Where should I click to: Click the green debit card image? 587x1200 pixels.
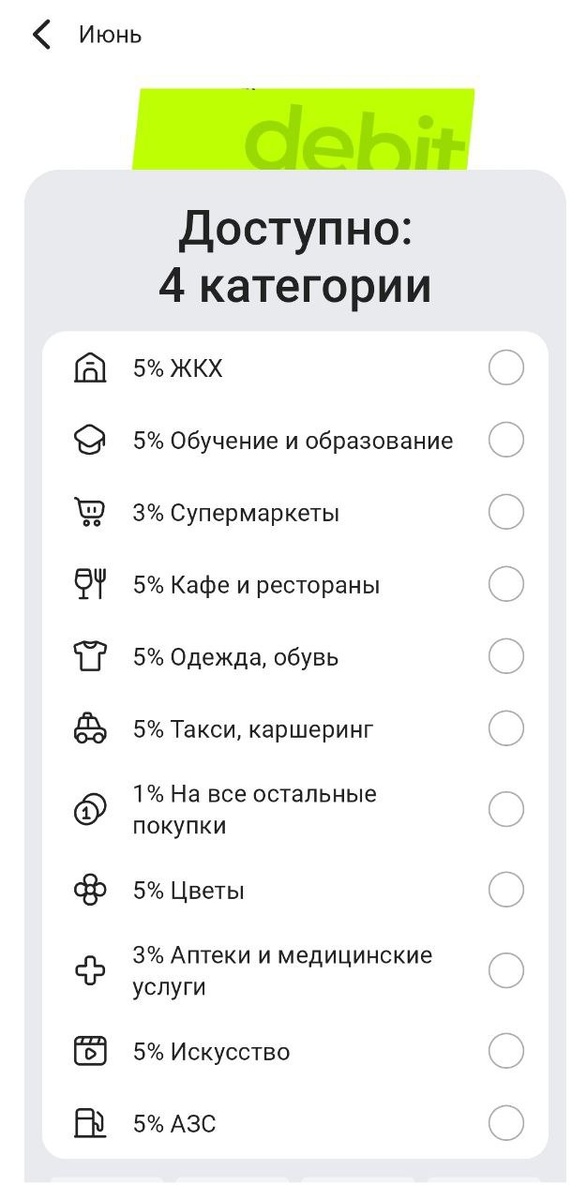click(300, 125)
